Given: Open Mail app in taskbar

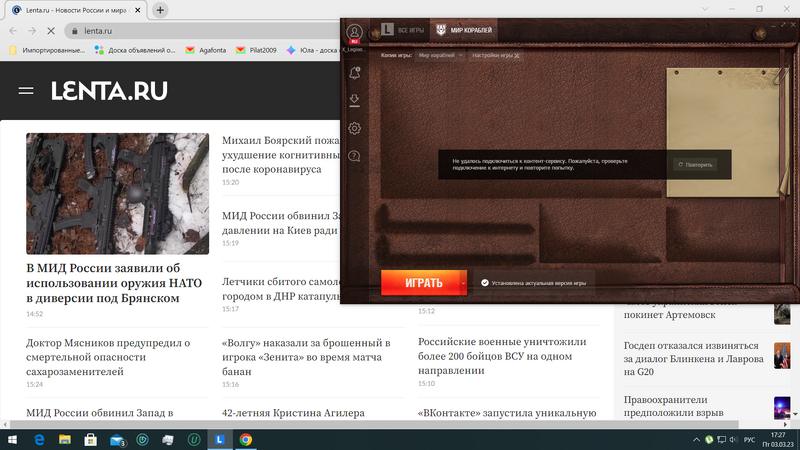Looking at the screenshot, I should 117,439.
